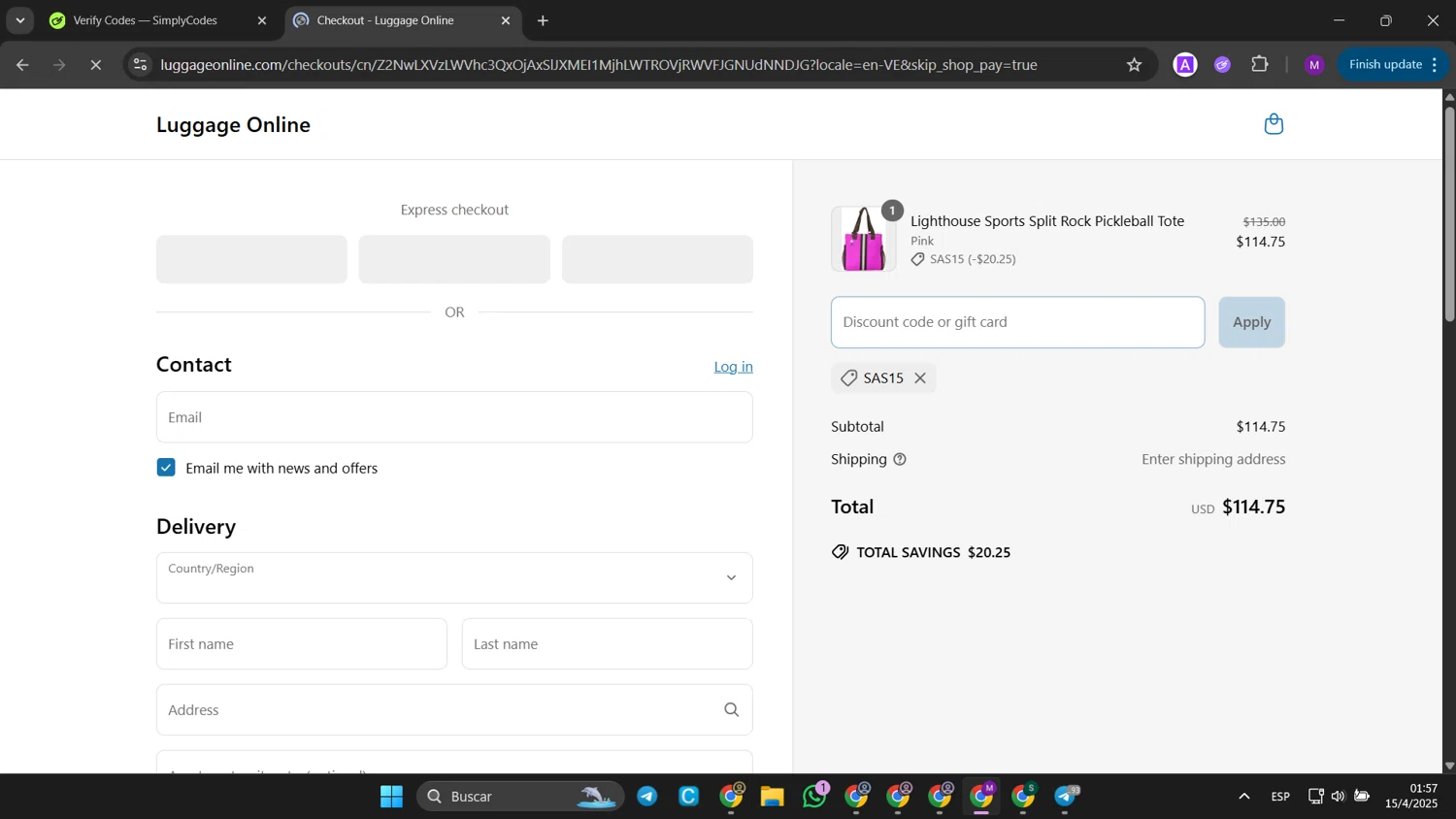Viewport: 1456px width, 819px height.
Task: Focus the First name field
Action: (302, 644)
